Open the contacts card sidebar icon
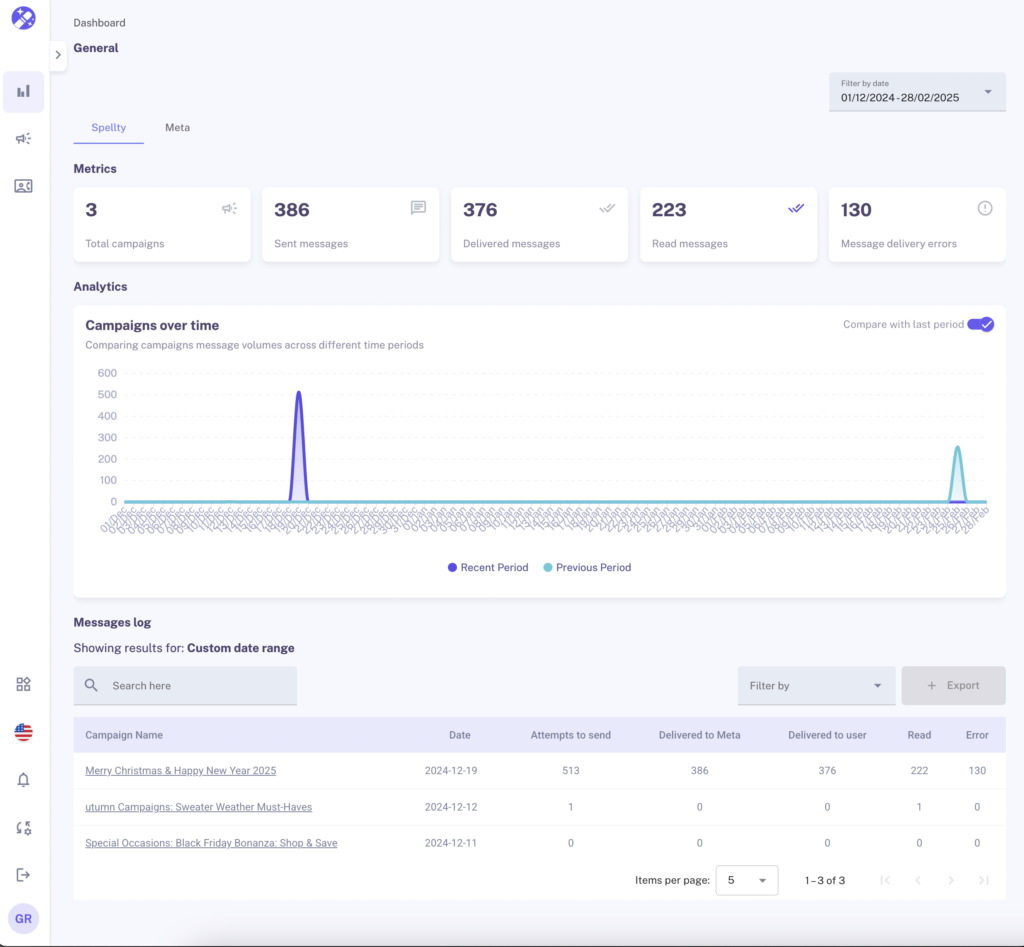The image size is (1024, 947). [23, 186]
